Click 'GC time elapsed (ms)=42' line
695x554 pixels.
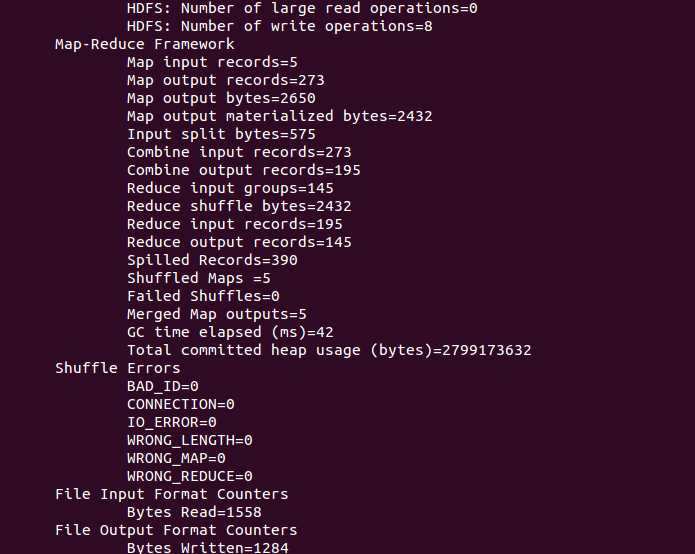click(230, 332)
